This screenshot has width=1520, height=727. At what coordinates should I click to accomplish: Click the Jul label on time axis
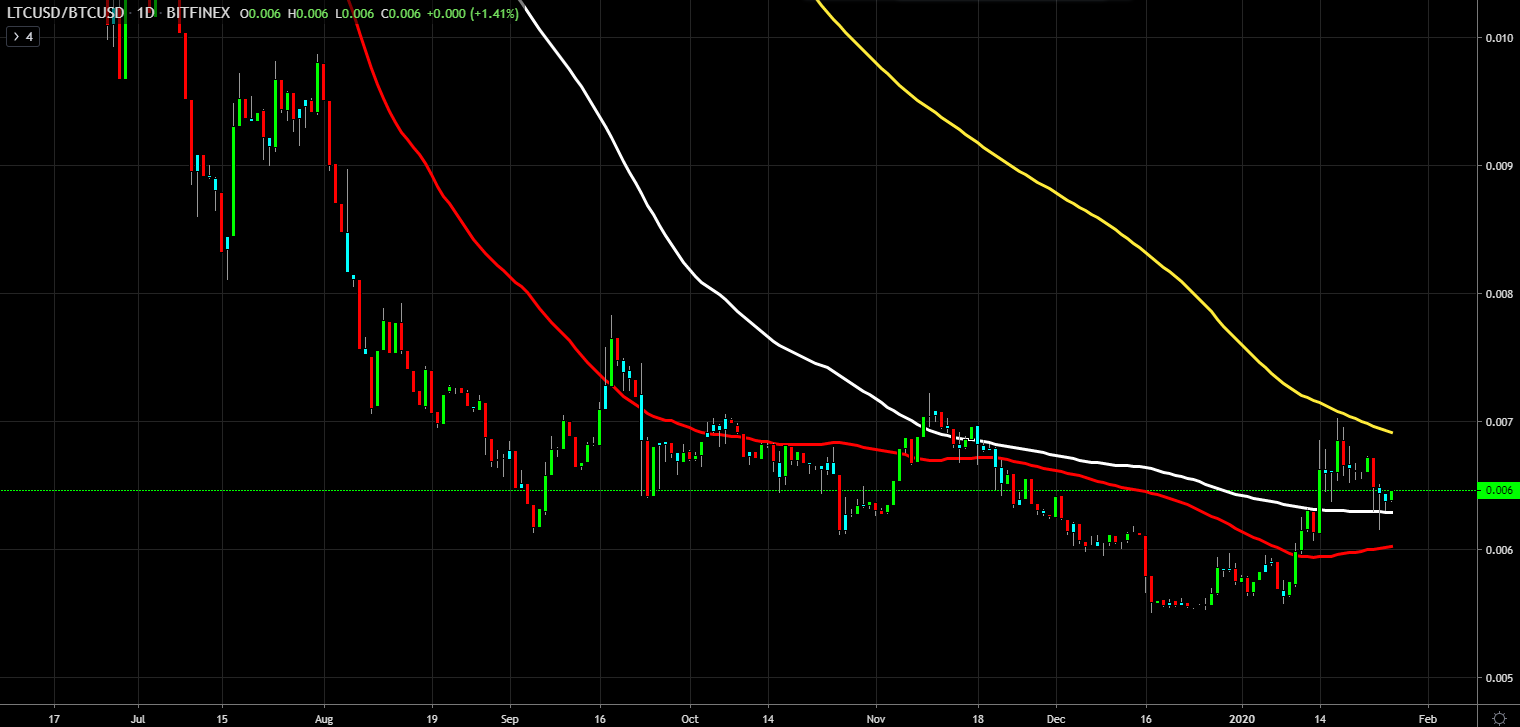click(137, 718)
